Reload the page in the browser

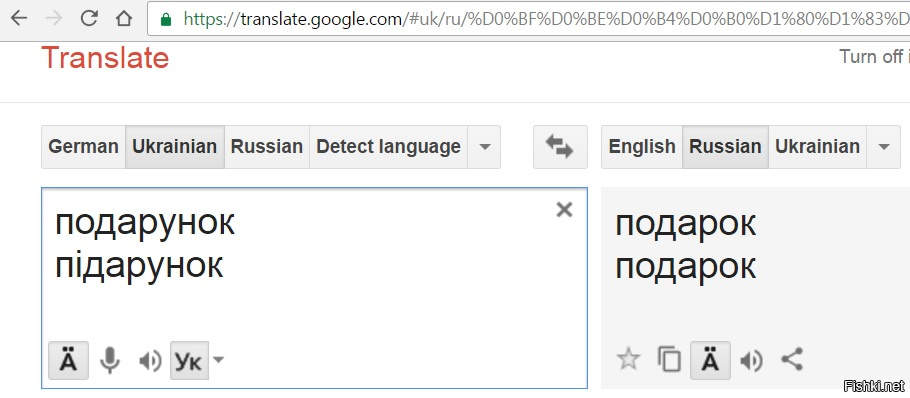tap(89, 18)
